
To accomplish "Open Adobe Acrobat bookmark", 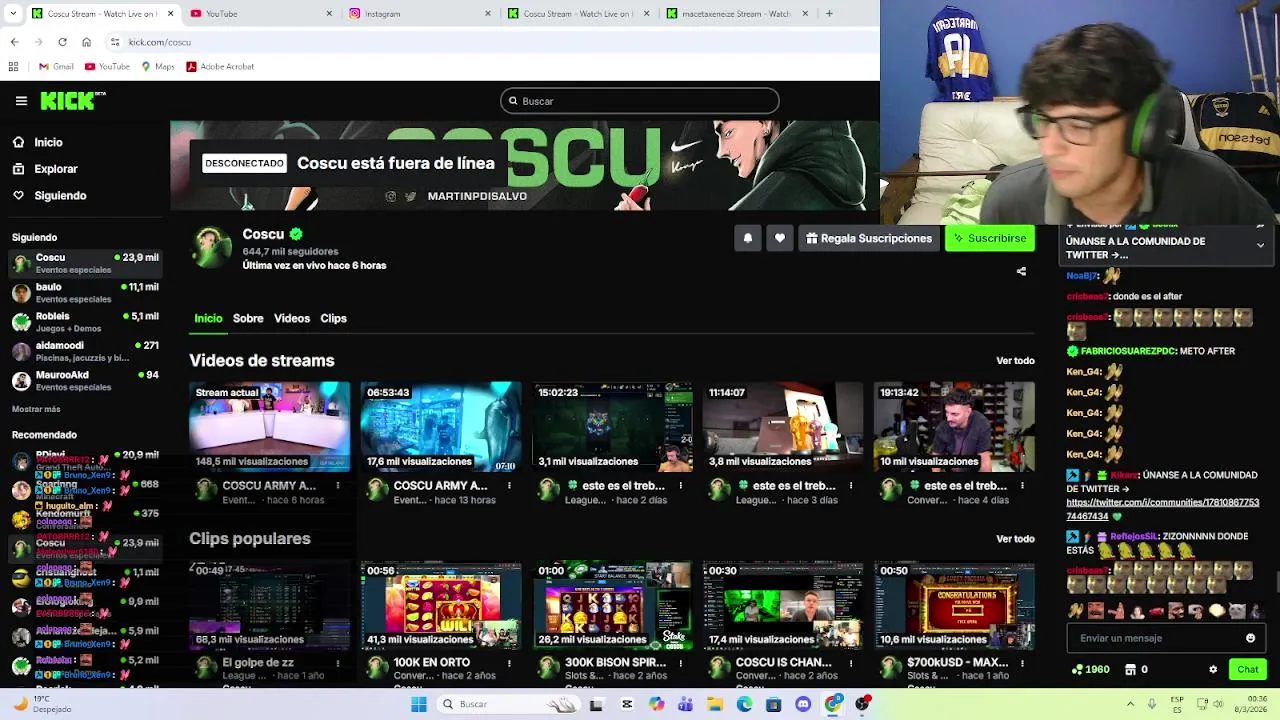I will tap(220, 66).
